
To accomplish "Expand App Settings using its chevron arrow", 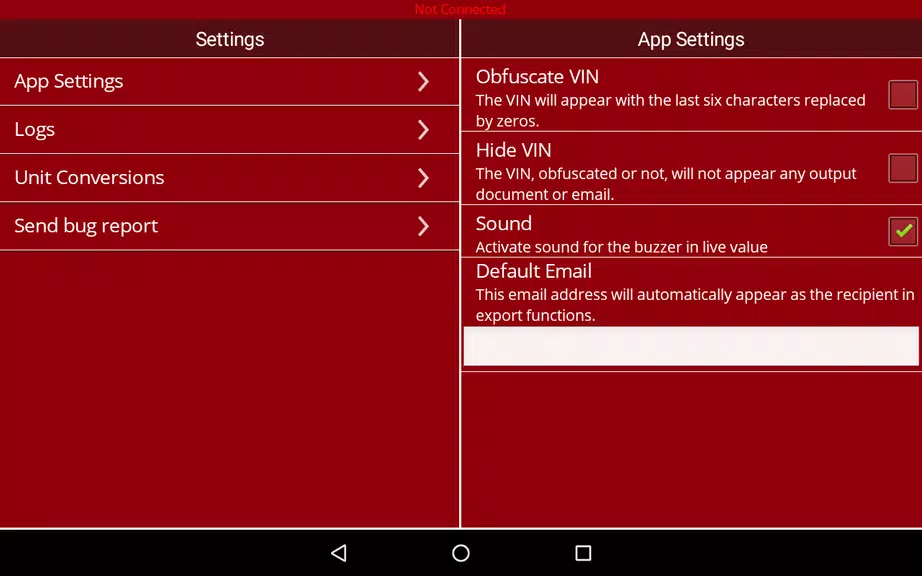I will tap(423, 82).
